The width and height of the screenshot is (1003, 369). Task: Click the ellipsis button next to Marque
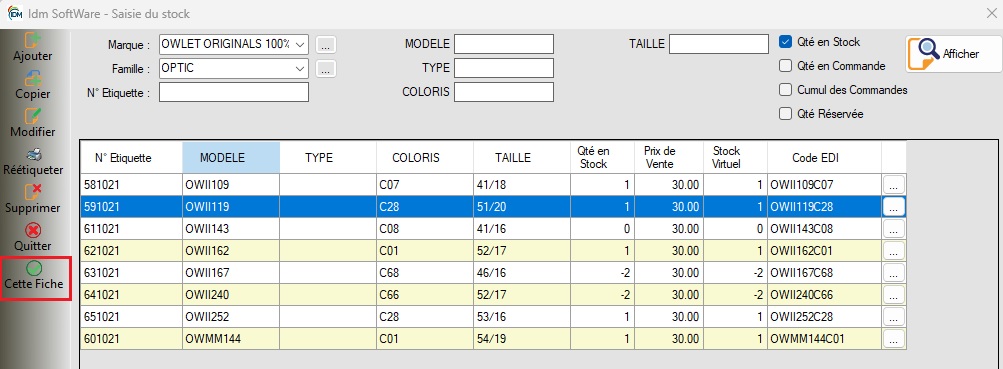326,45
